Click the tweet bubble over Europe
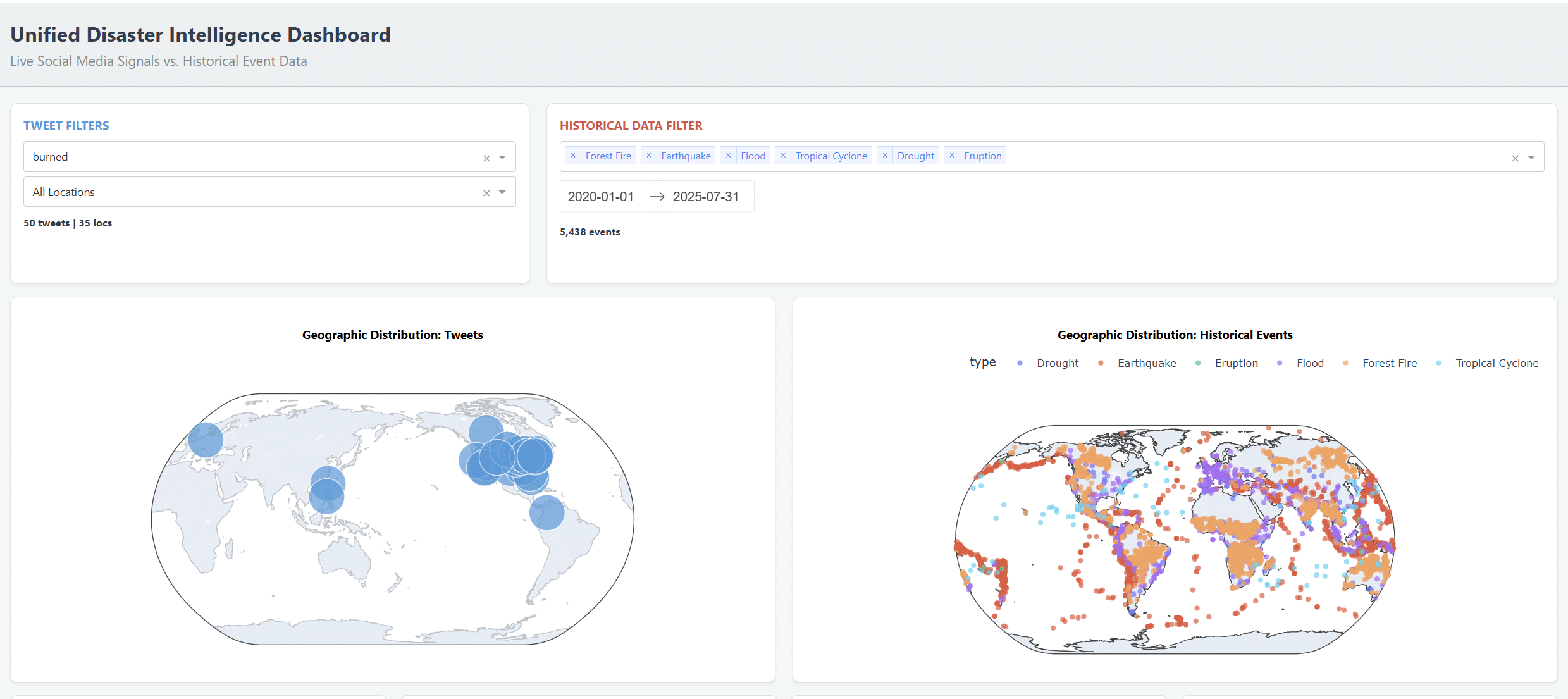The image size is (1568, 699). tap(206, 440)
